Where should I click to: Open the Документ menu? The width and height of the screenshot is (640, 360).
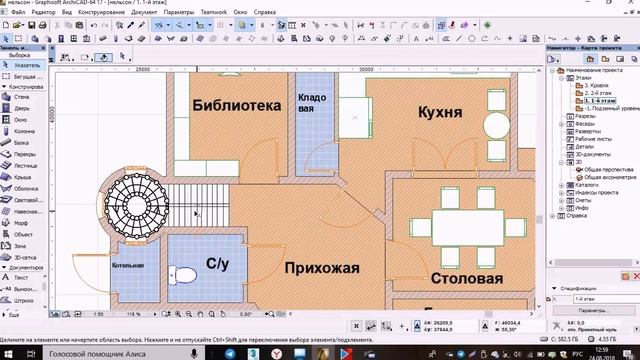(144, 12)
